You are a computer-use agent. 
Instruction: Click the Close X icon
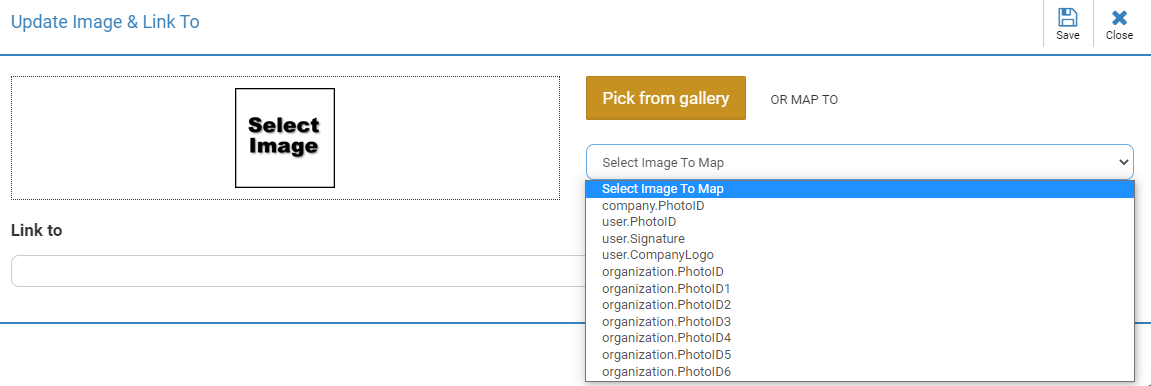click(1119, 18)
